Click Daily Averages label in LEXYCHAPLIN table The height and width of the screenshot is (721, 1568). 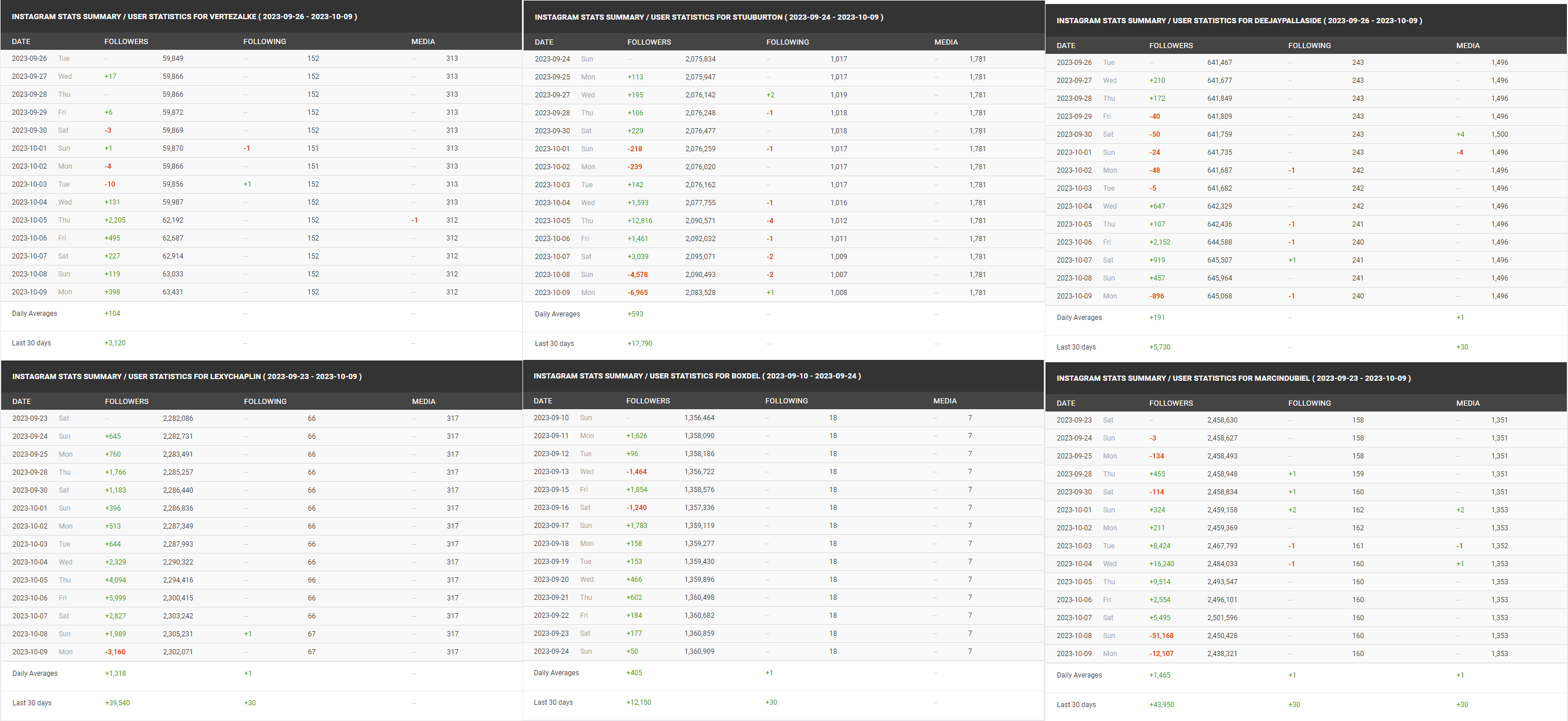35,673
